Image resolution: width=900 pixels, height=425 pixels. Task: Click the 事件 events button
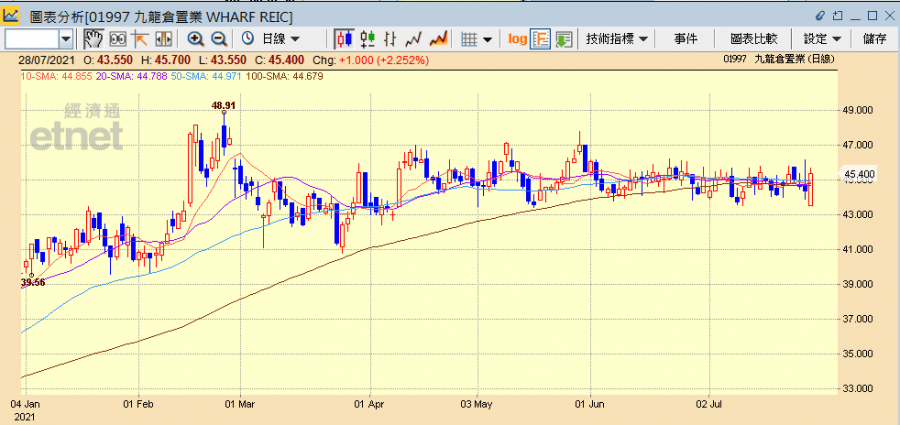point(686,38)
